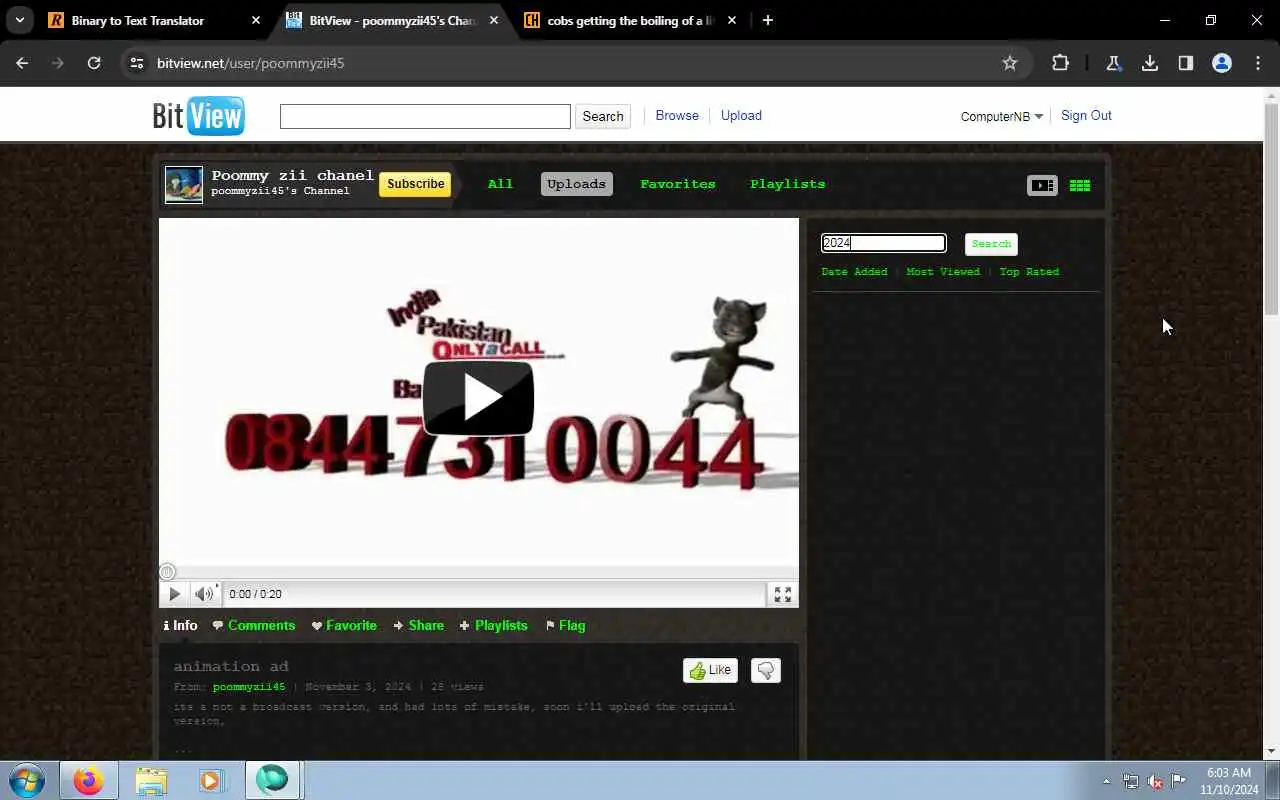Open the Info tab below video
The width and height of the screenshot is (1280, 800).
point(181,625)
